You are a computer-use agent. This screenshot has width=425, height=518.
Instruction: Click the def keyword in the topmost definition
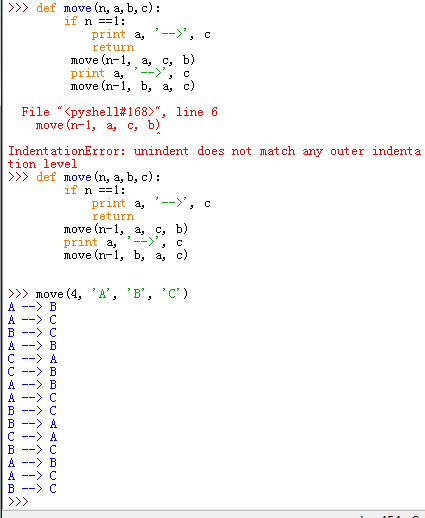(46, 8)
